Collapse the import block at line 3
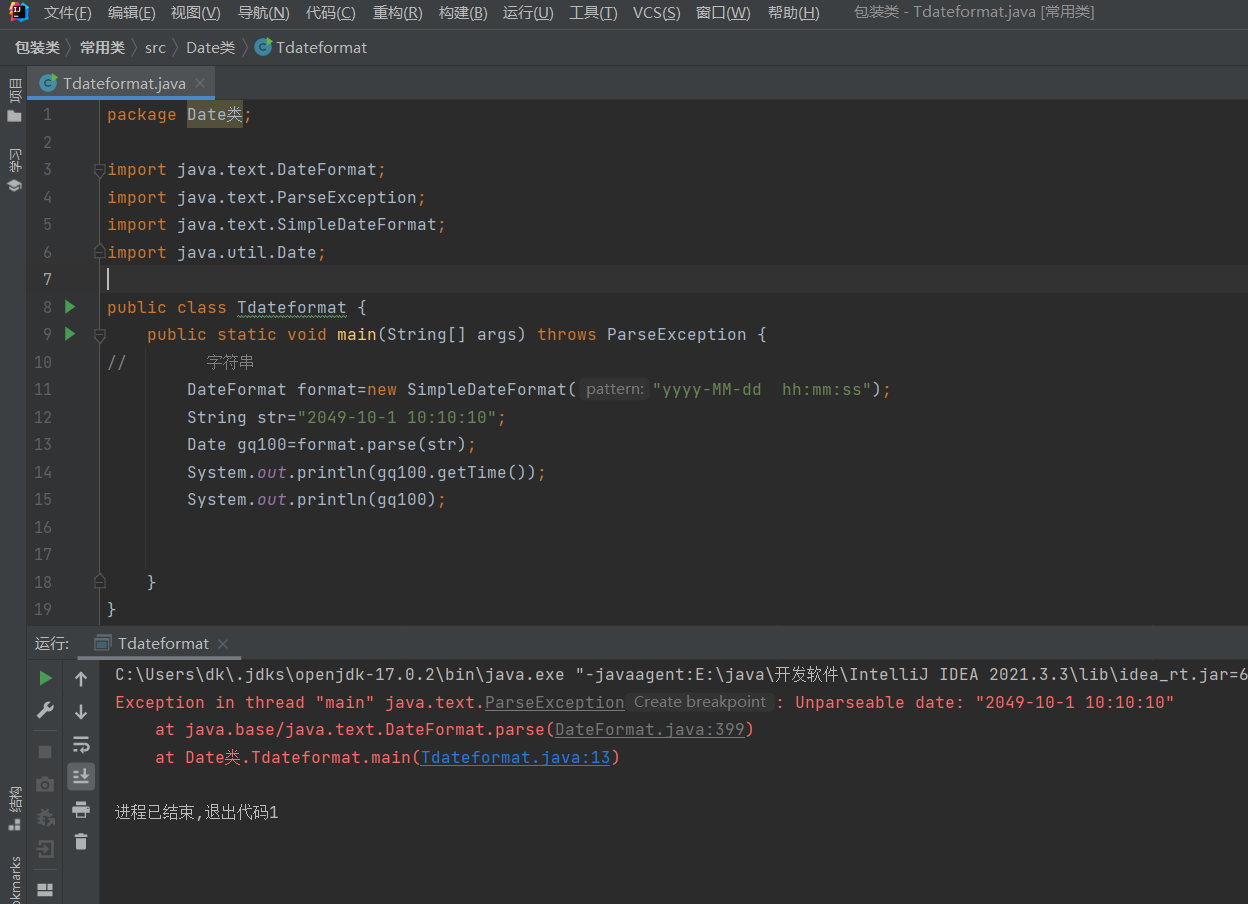 point(99,170)
